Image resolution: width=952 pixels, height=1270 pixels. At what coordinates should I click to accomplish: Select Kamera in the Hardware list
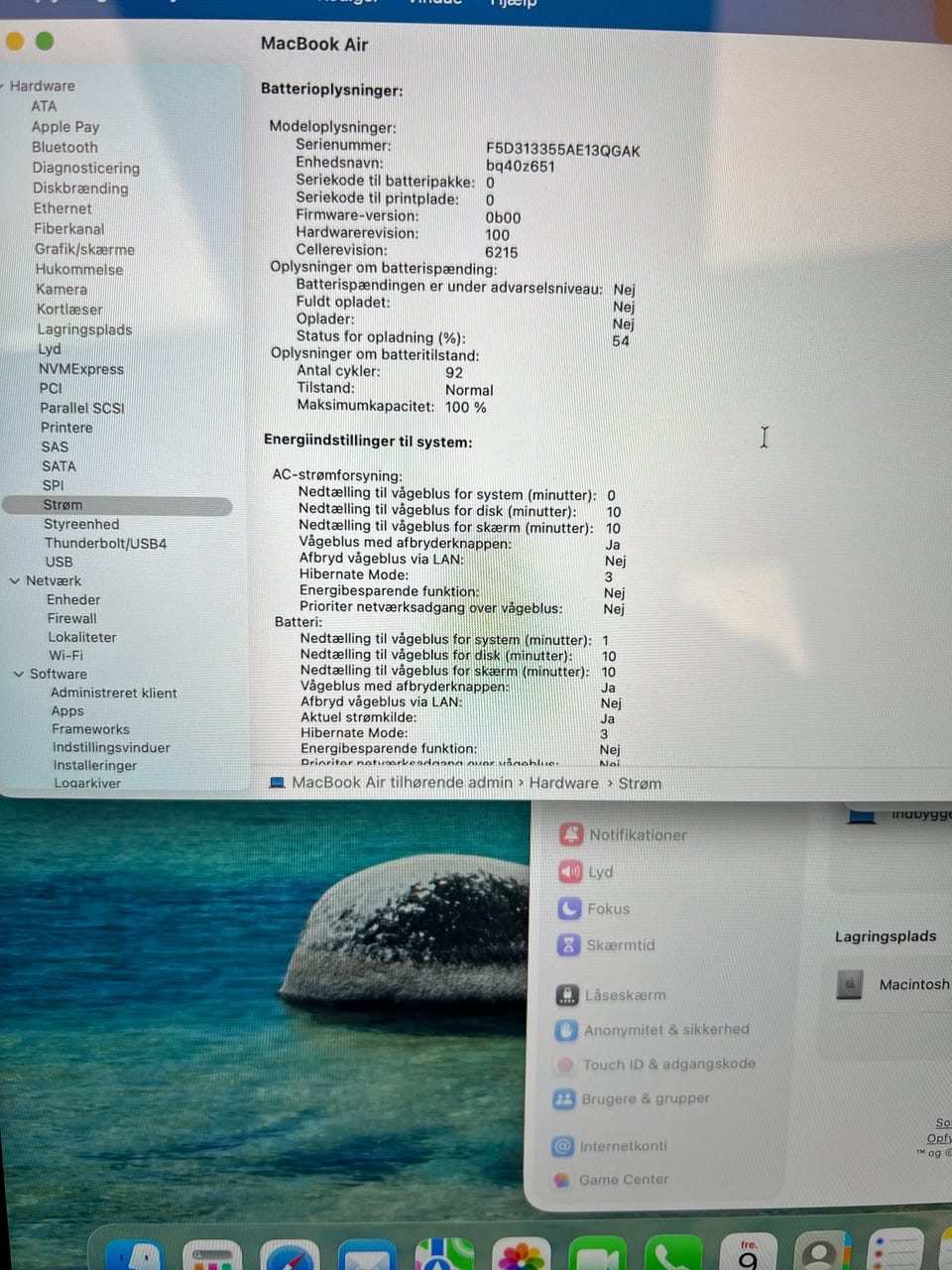point(61,289)
